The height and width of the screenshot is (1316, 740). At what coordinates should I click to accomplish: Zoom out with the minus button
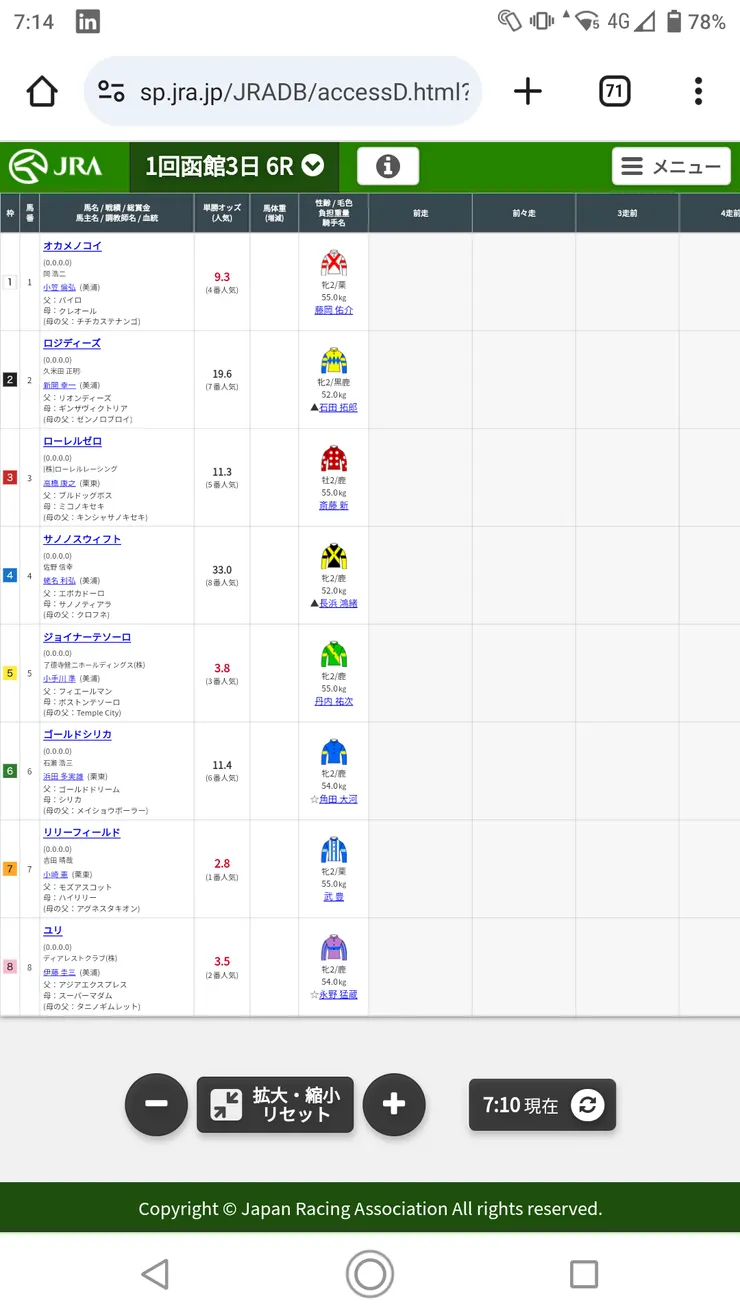(x=156, y=1104)
